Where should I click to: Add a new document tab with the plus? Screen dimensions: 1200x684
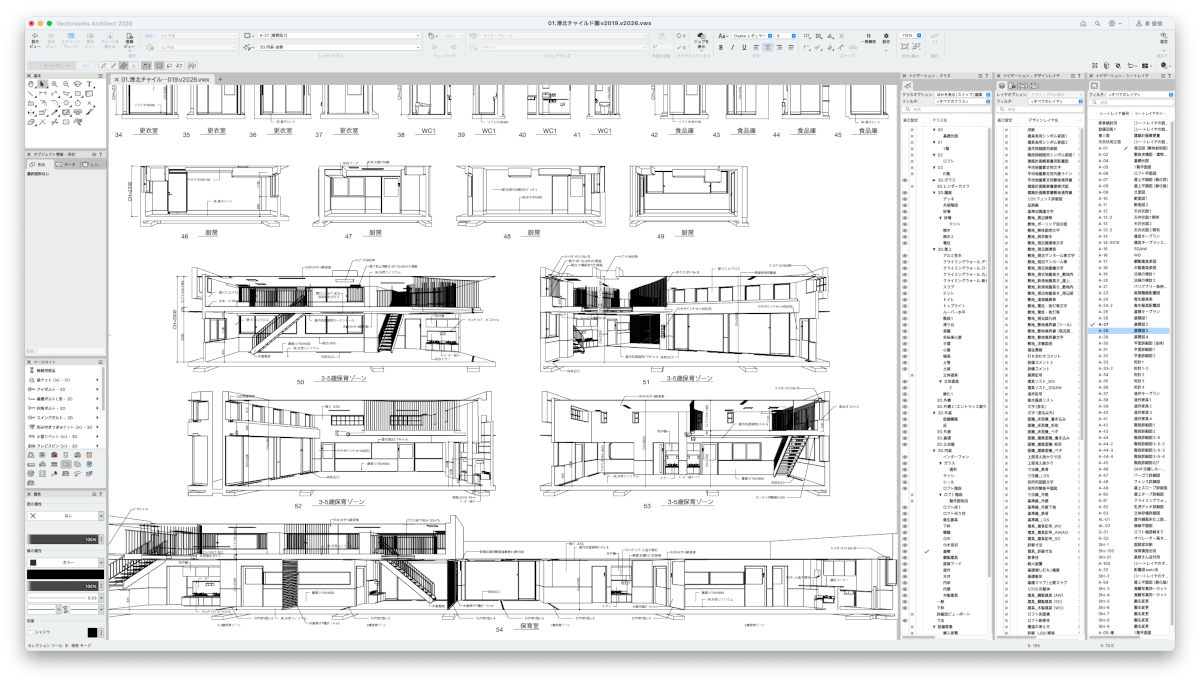pos(220,79)
